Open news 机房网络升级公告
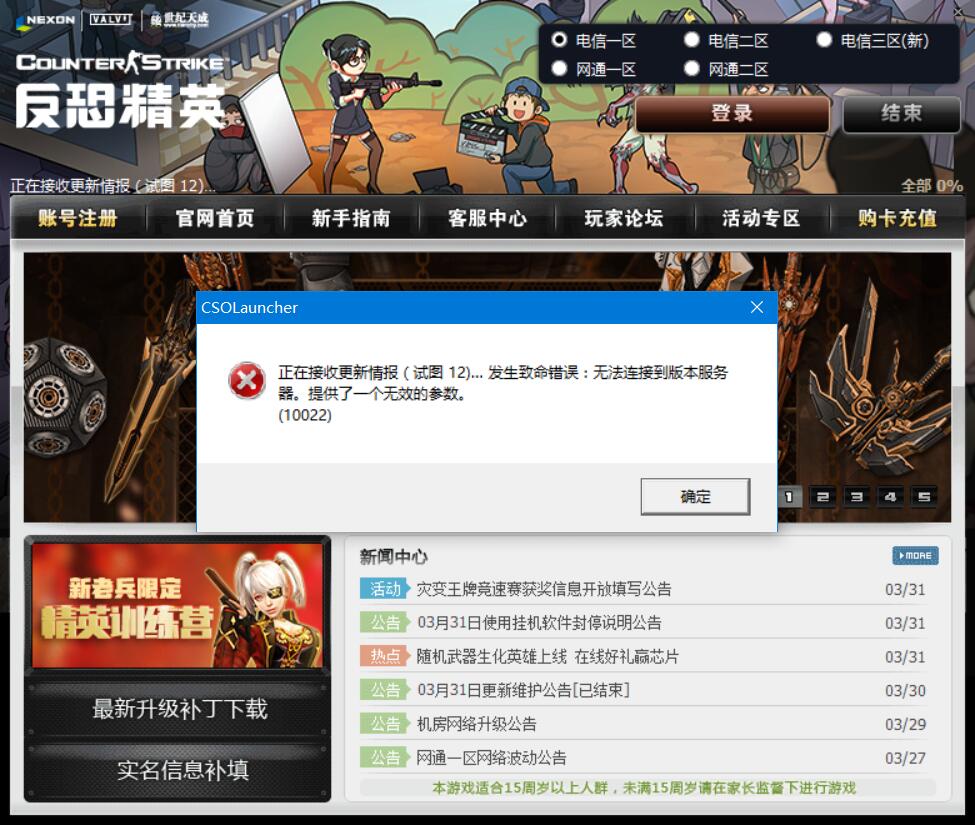Image resolution: width=975 pixels, height=825 pixels. tap(476, 724)
